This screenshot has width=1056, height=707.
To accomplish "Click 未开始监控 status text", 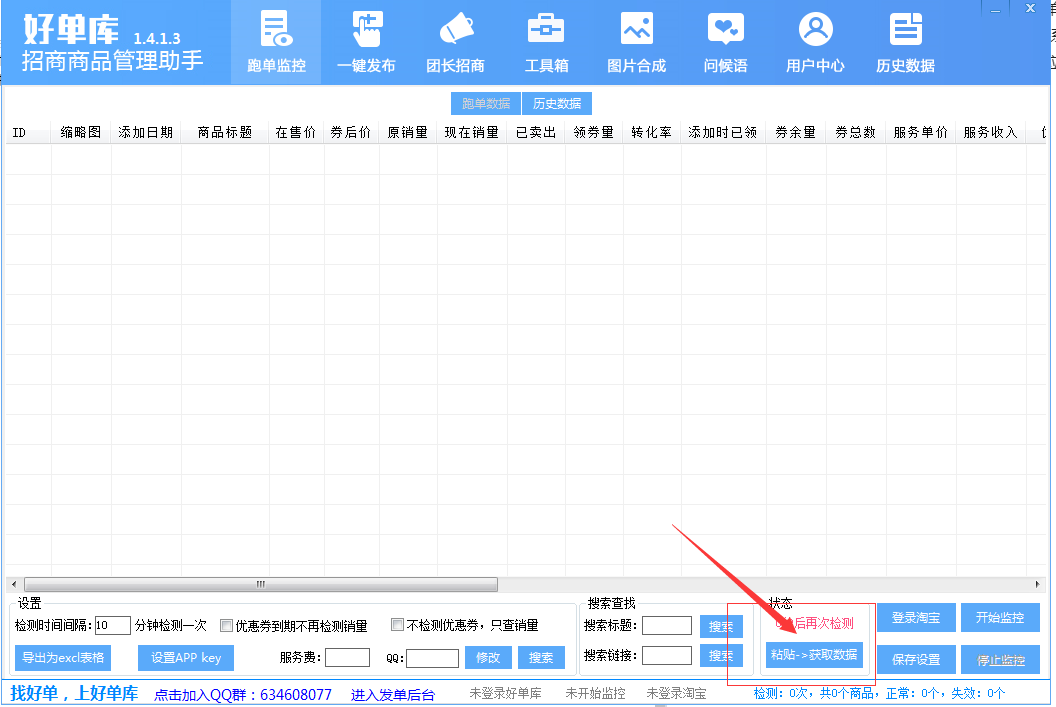I will pyautogui.click(x=595, y=693).
